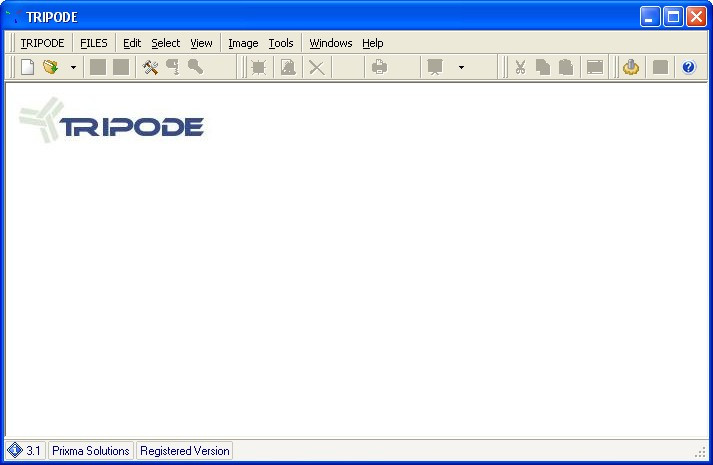713x465 pixels.
Task: Click the '3.1' version text in status bar
Action: (x=33, y=451)
